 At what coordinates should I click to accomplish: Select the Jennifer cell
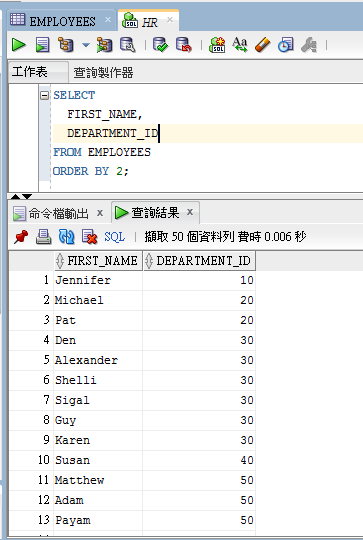(x=98, y=280)
